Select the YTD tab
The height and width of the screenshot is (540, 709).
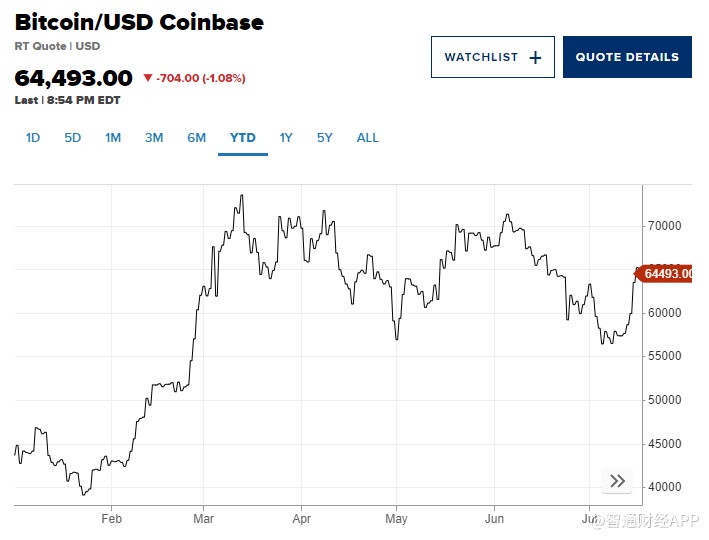coord(242,138)
